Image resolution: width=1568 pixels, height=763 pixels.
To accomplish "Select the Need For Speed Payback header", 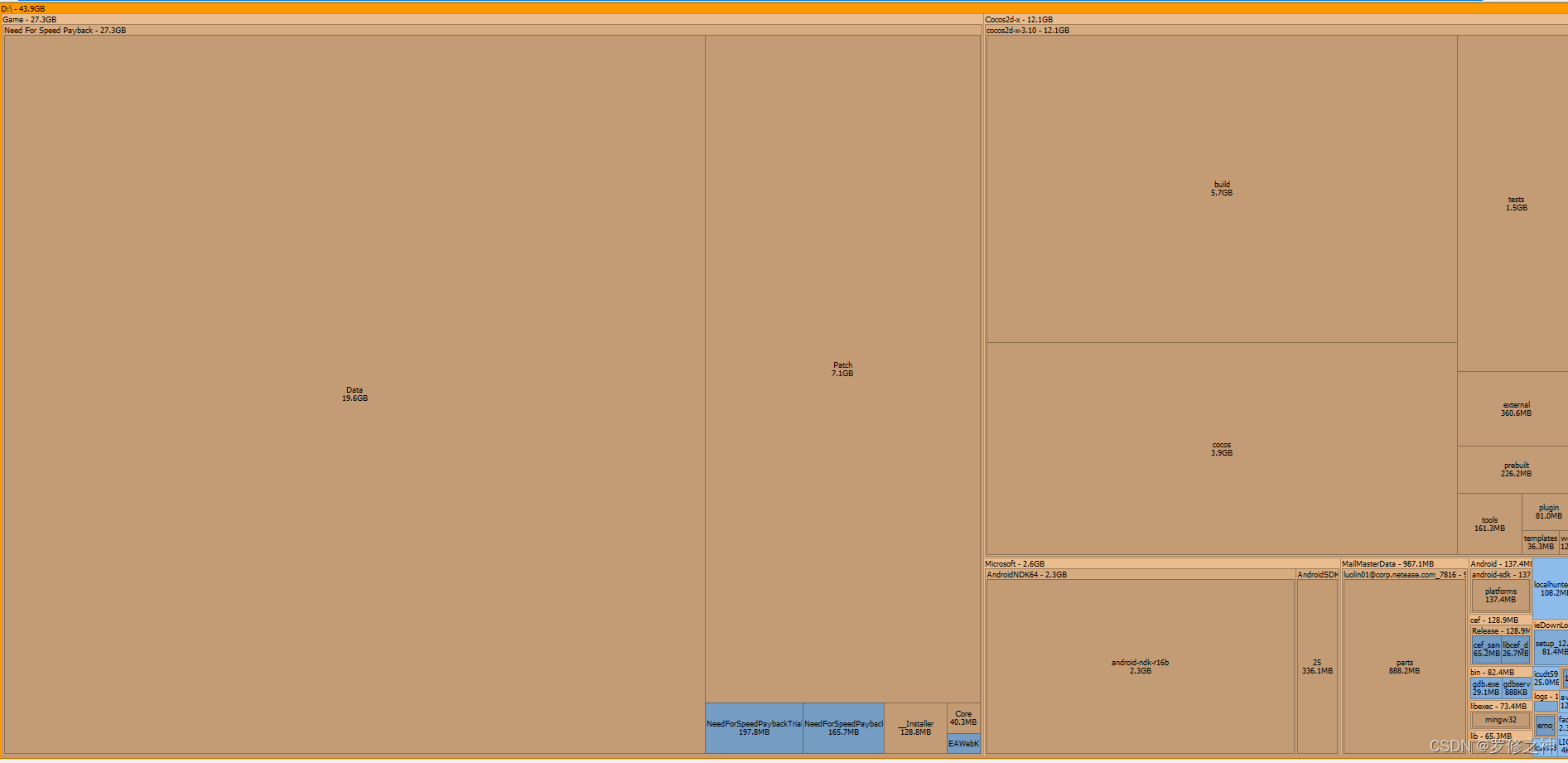I will click(x=492, y=30).
